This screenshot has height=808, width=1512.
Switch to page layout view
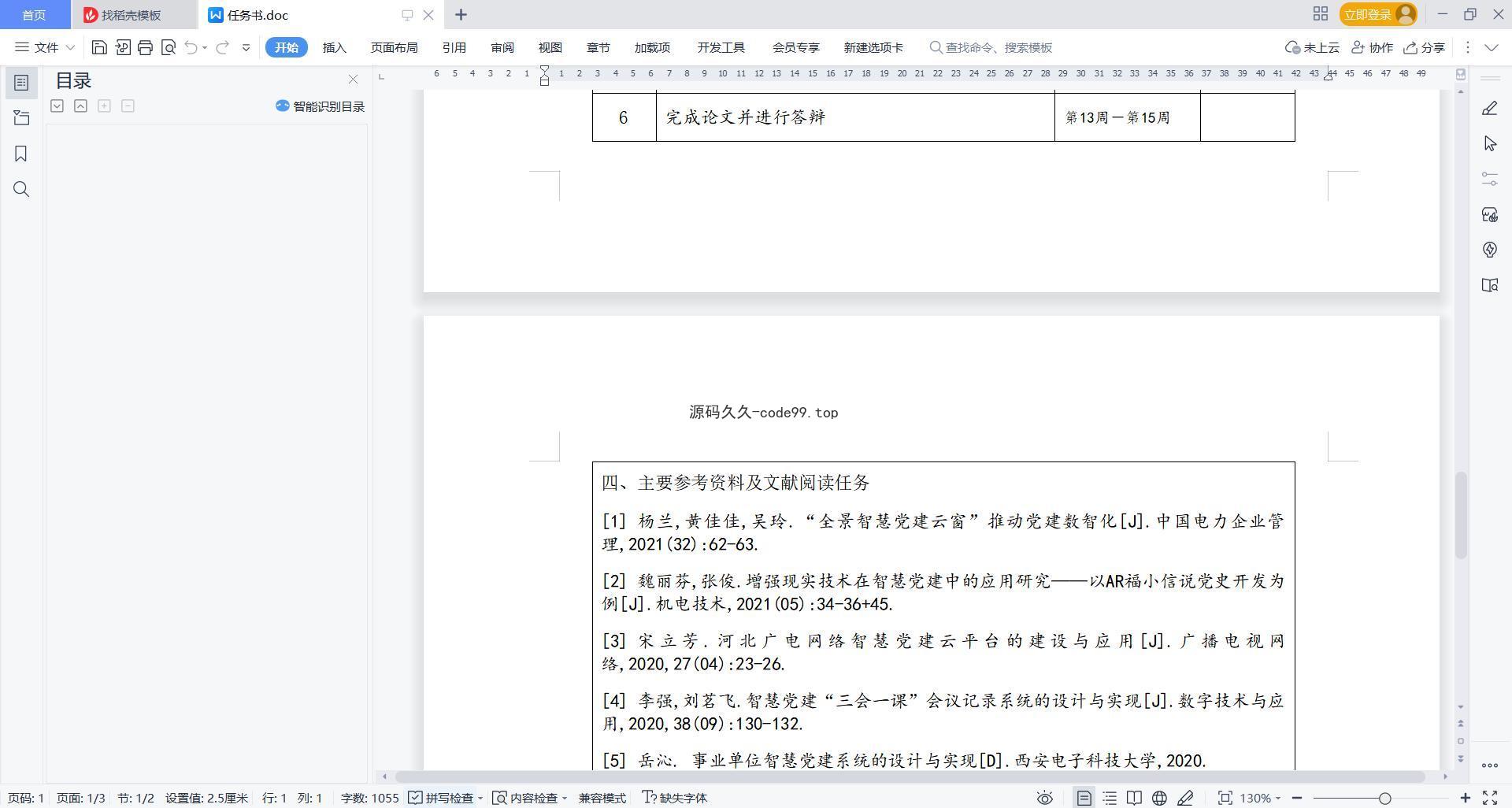[1084, 799]
